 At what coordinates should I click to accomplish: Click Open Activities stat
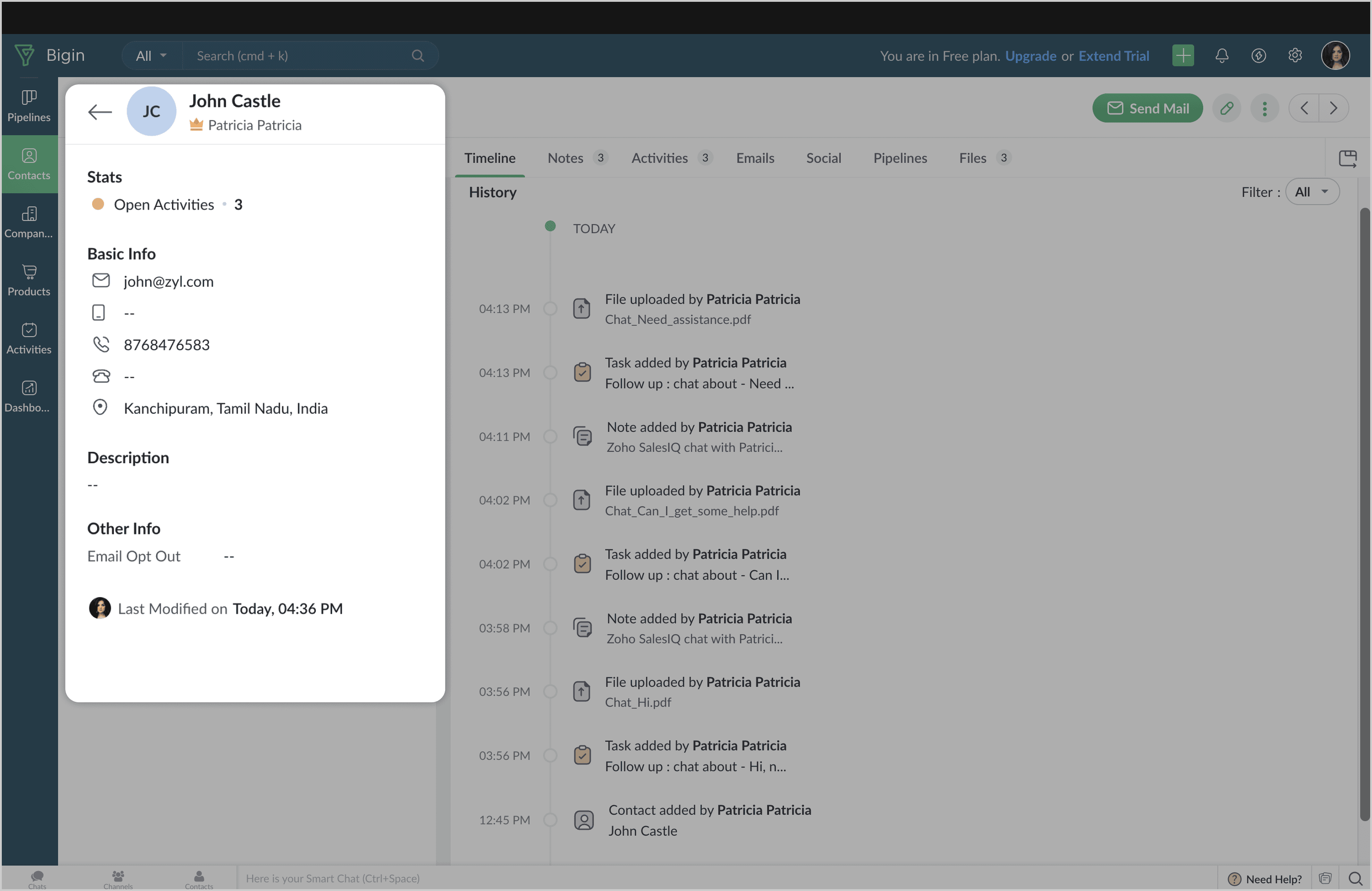click(167, 205)
